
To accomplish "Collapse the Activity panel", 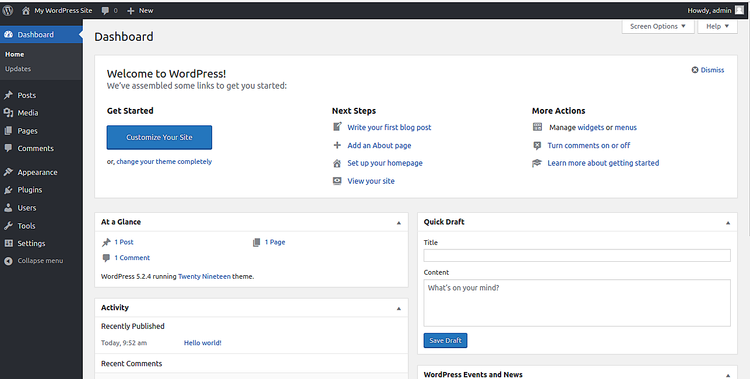I will 398,309.
